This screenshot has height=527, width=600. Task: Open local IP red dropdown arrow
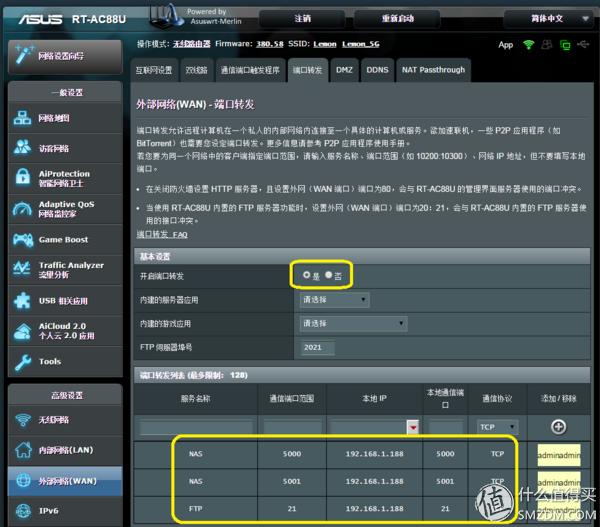pyautogui.click(x=412, y=427)
